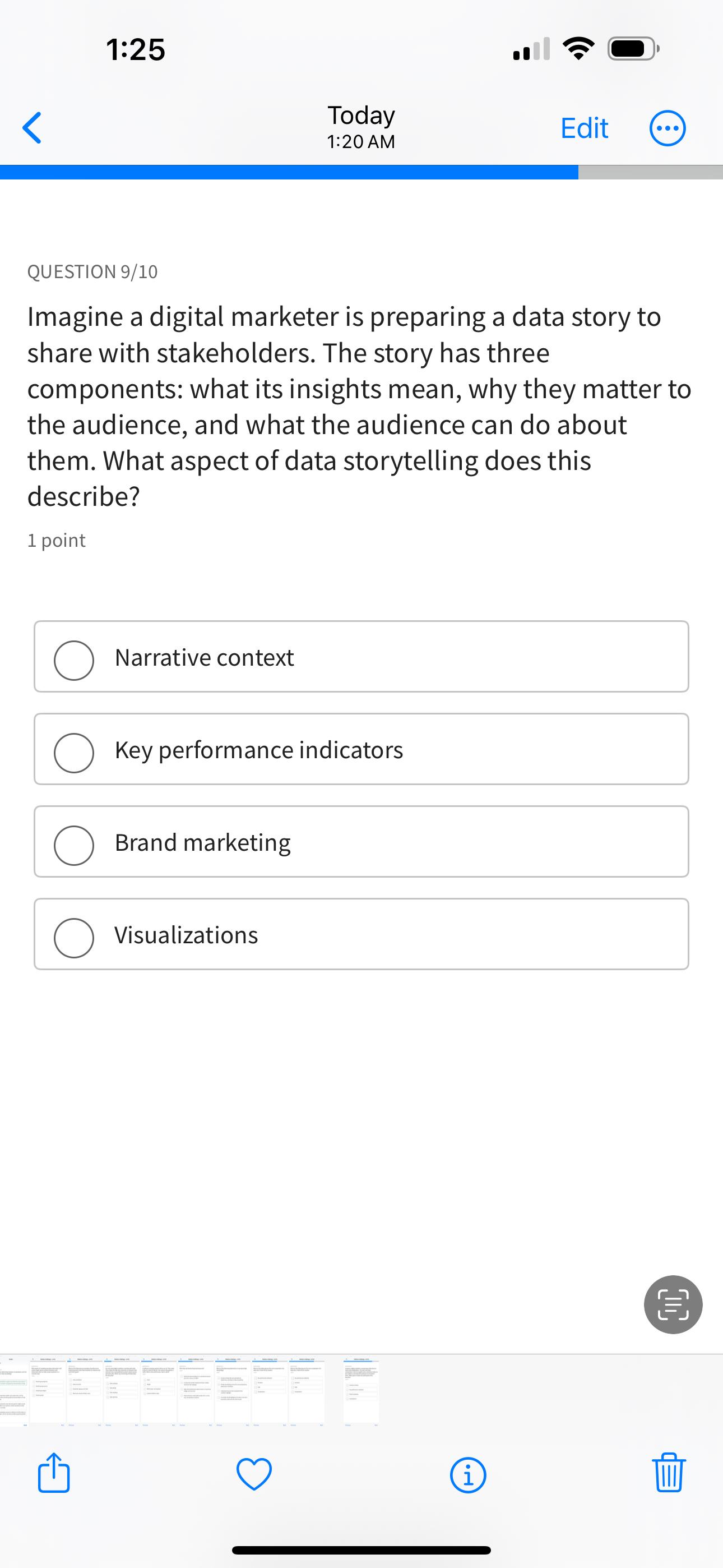Tap the Edit button
The image size is (723, 1568).
[583, 127]
